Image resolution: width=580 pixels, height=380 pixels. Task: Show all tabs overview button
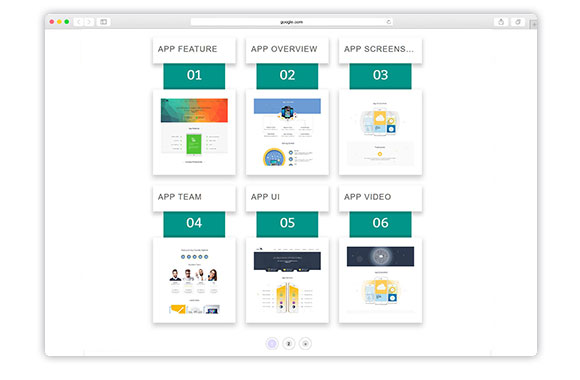point(518,22)
